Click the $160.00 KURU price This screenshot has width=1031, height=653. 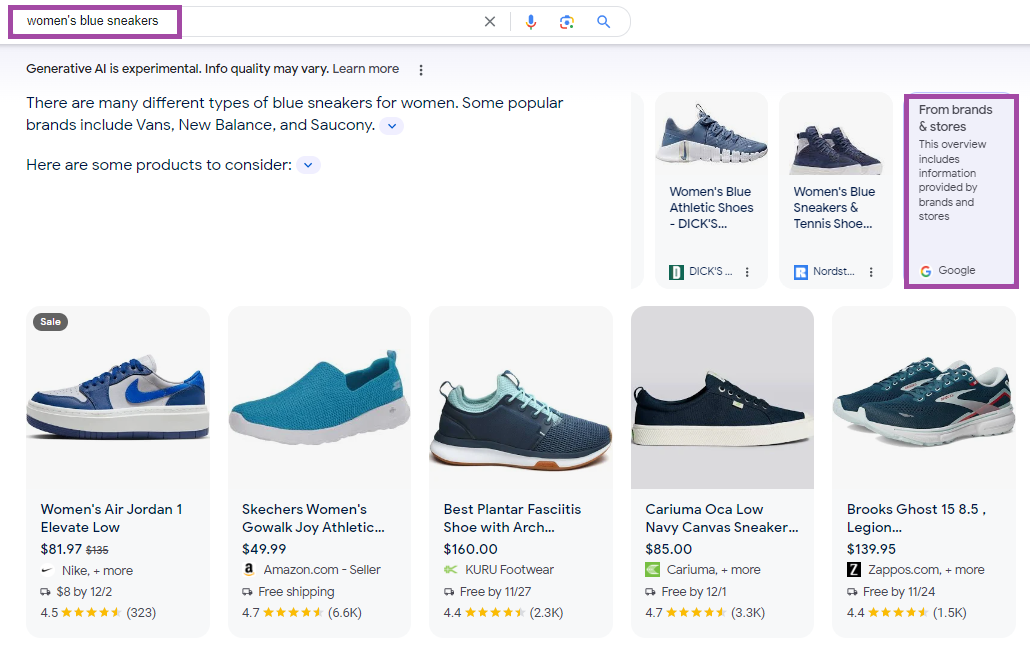tap(471, 549)
